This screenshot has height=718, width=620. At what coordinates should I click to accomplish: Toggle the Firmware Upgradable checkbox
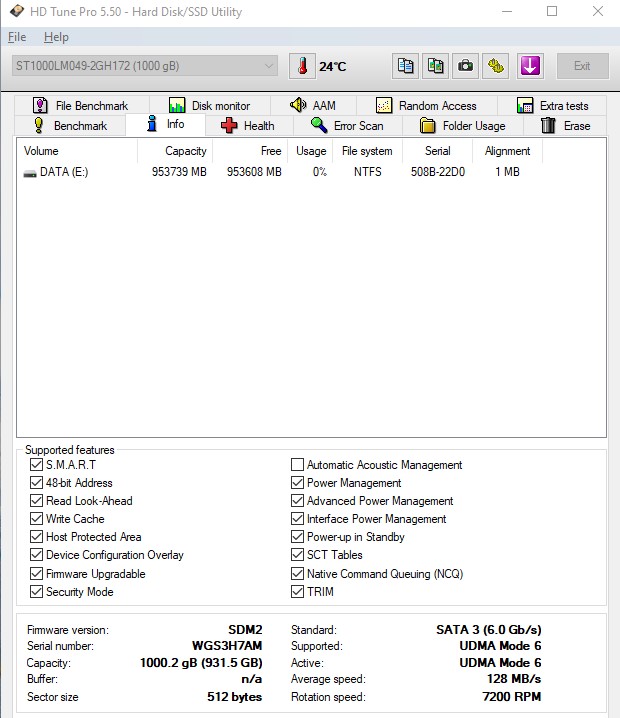pos(36,574)
